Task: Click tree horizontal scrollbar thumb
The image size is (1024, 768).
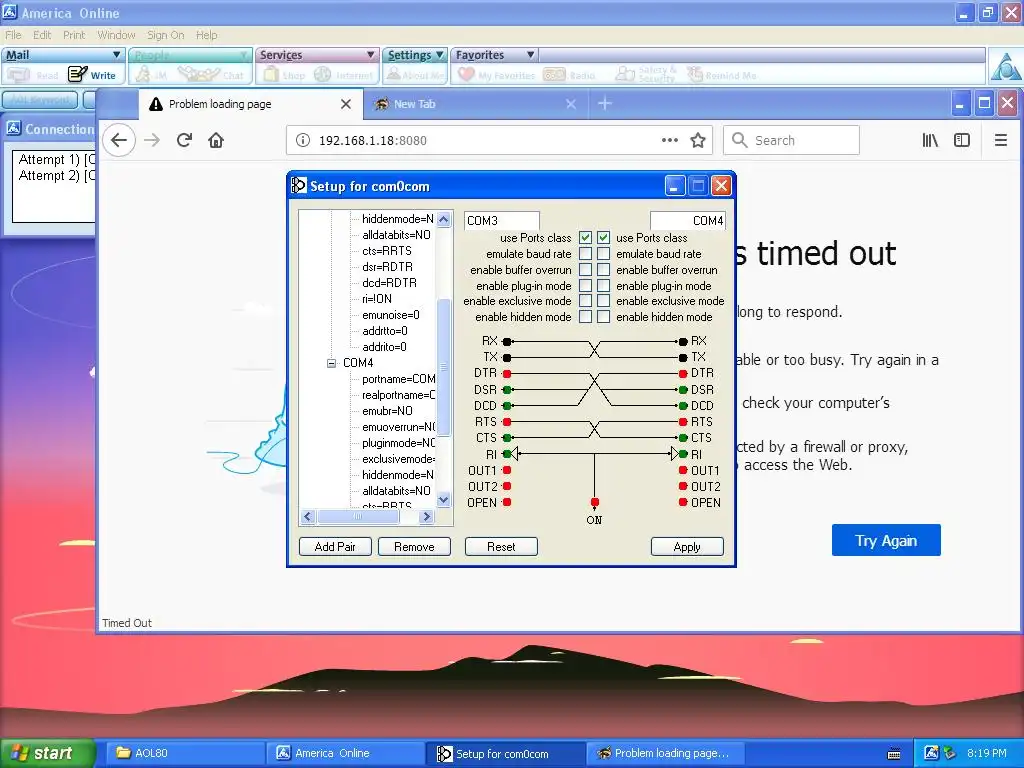Action: [358, 517]
